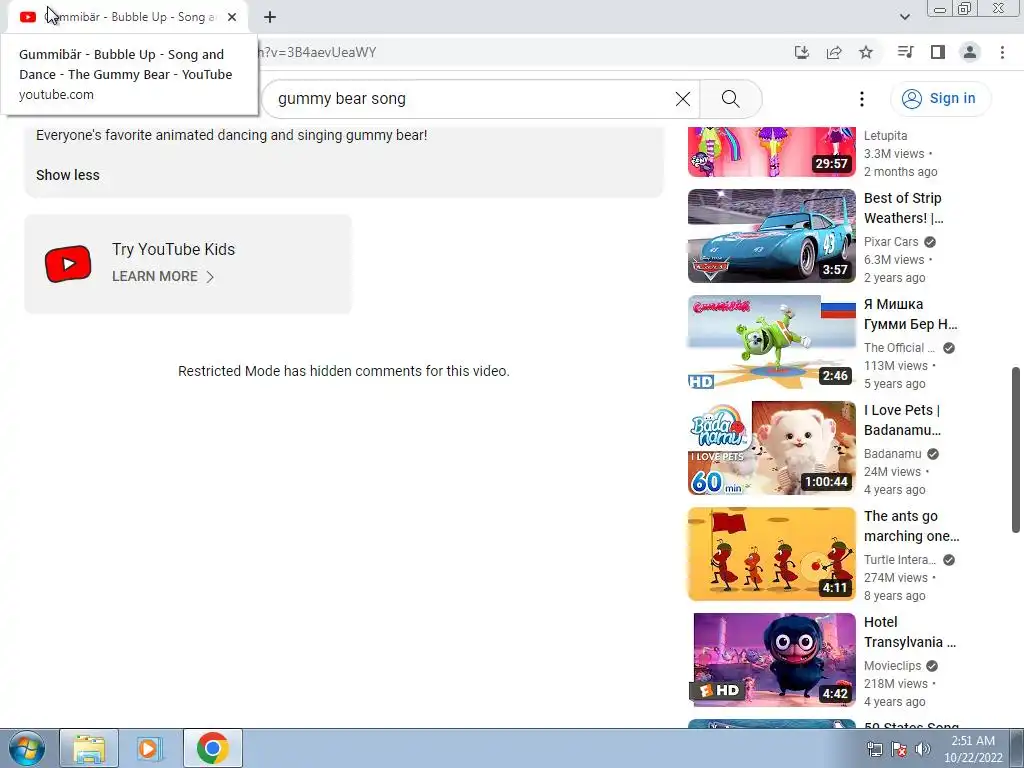Click 'Everyone's favorite animated dancing' description text
This screenshot has height=768, width=1024.
tap(232, 135)
